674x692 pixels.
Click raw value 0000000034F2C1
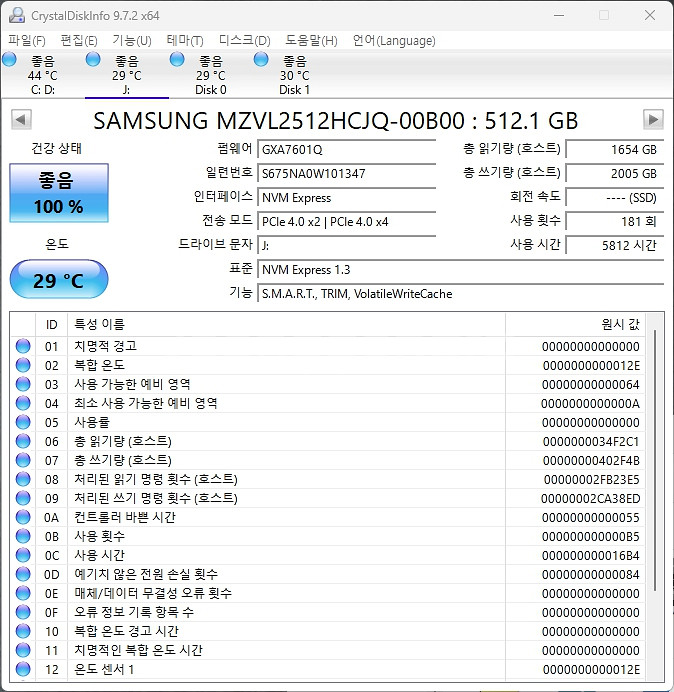point(591,442)
